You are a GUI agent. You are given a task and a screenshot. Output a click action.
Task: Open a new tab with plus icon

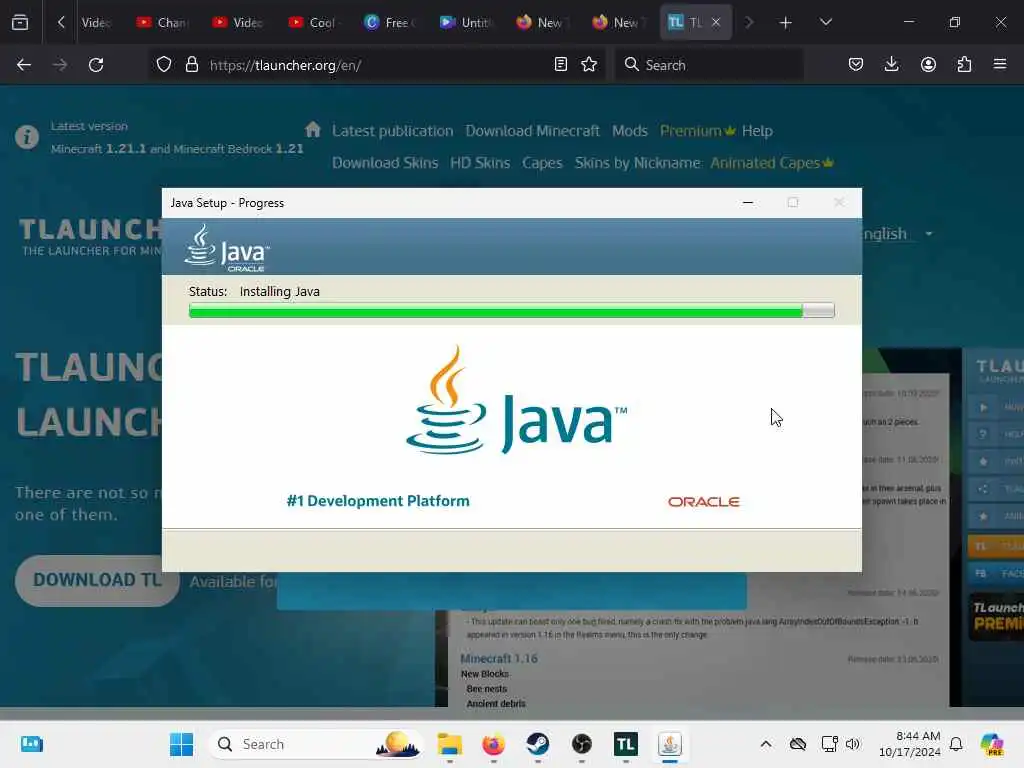pos(786,23)
